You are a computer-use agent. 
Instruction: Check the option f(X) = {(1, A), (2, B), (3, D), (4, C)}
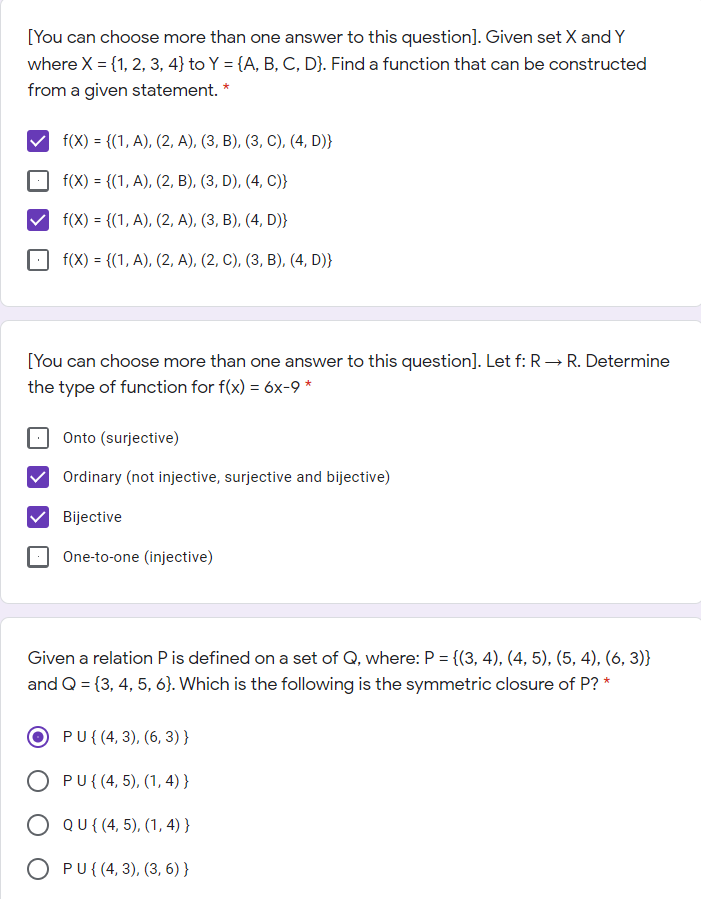pyautogui.click(x=37, y=180)
